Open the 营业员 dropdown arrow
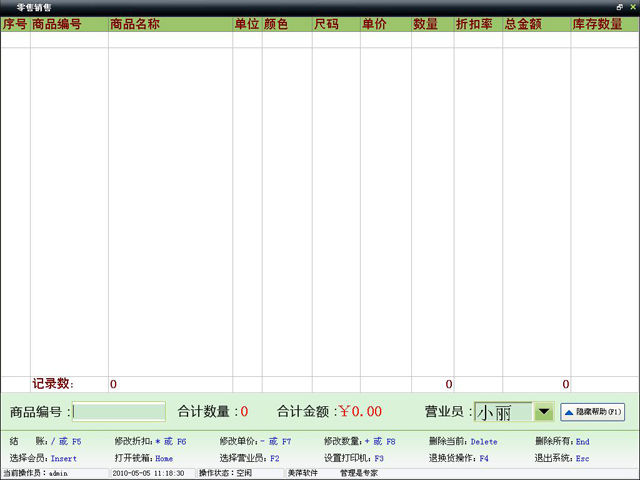 click(544, 411)
